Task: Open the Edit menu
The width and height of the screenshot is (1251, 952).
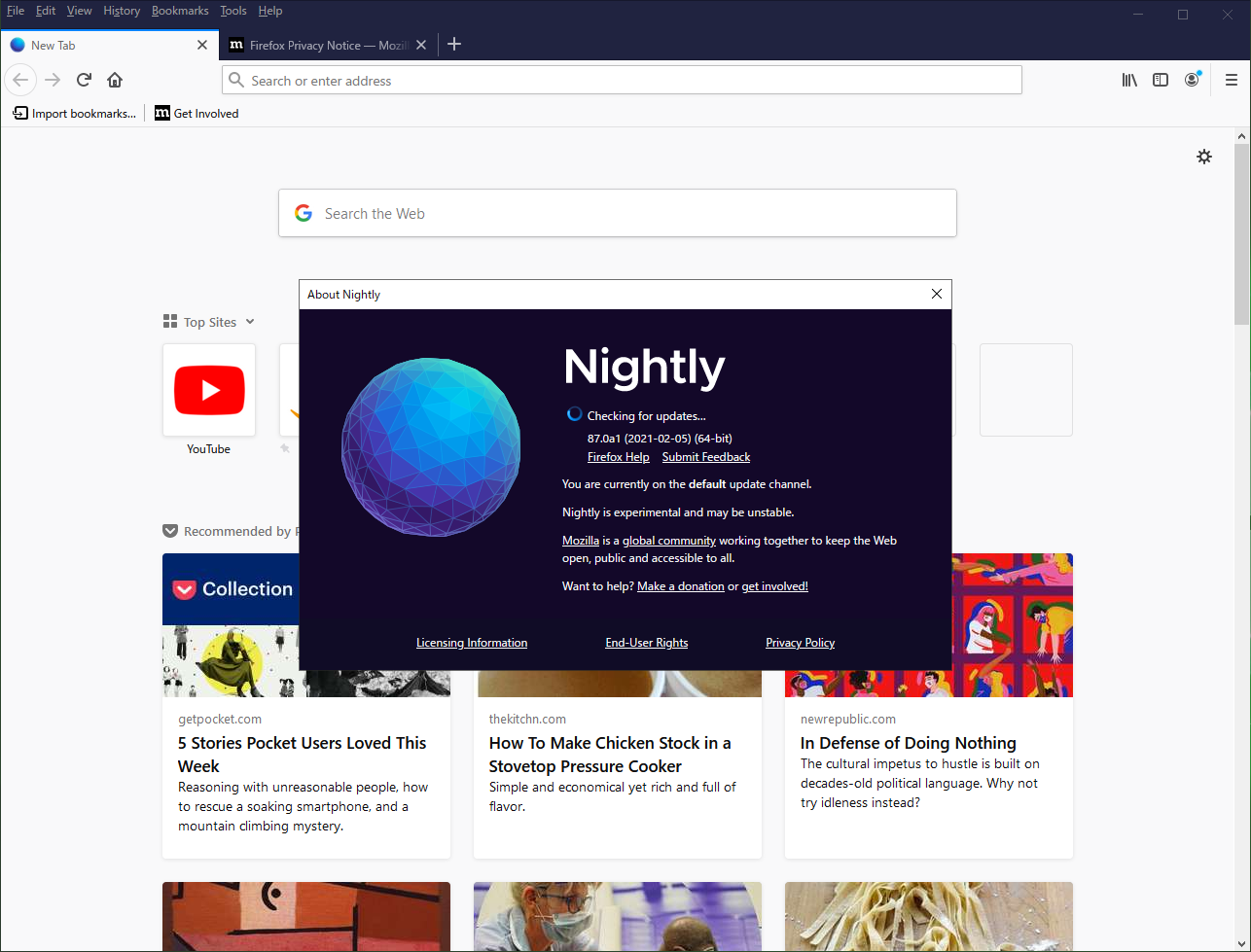Action: point(46,11)
